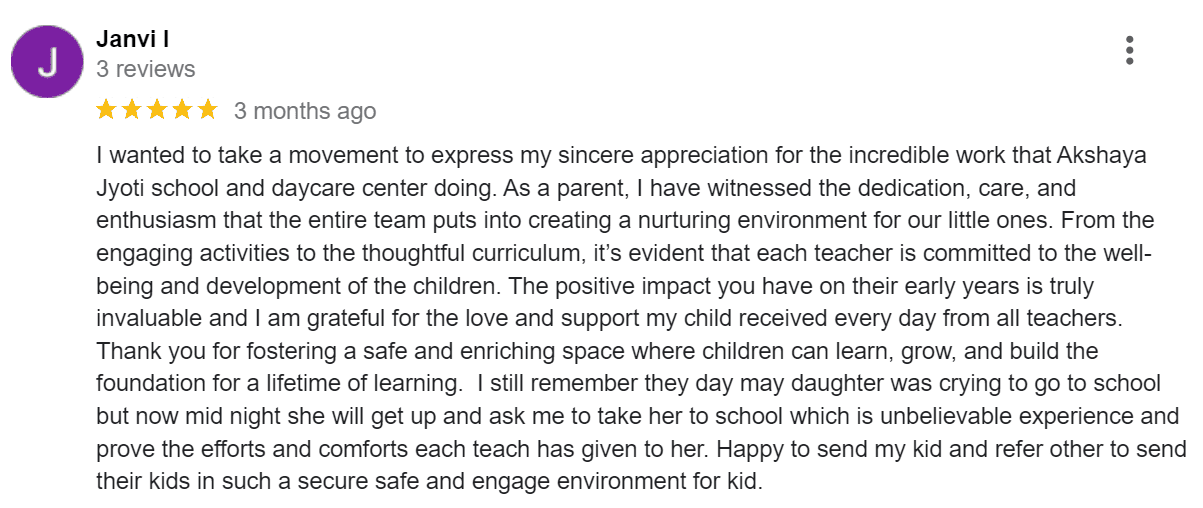This screenshot has width=1203, height=508.
Task: Click the fourth yellow rating star
Action: coord(182,109)
